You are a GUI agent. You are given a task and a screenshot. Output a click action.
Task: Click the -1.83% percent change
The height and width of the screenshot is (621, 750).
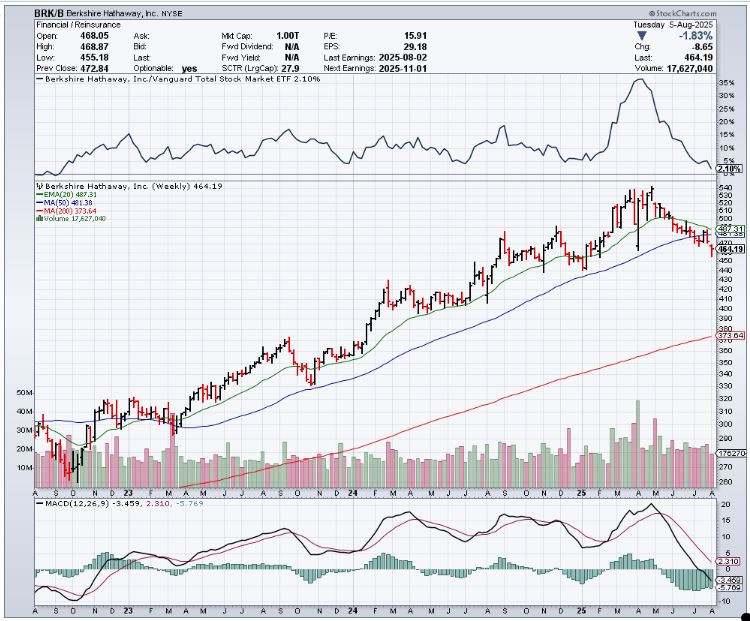click(x=696, y=36)
